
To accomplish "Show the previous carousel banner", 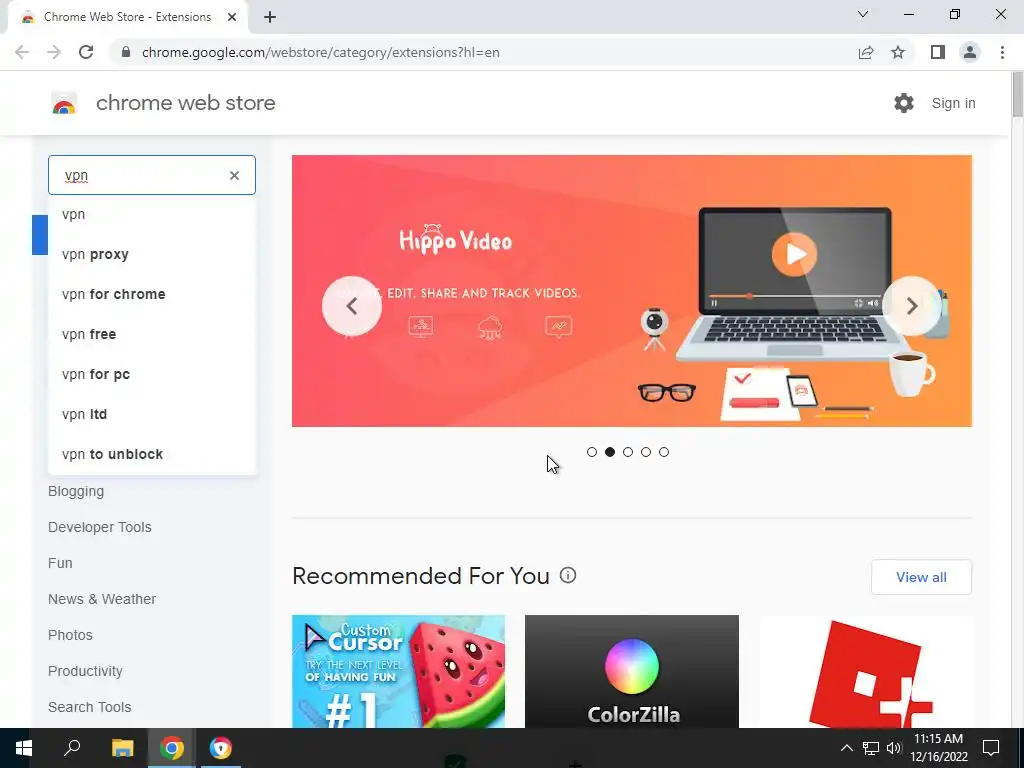I will (351, 306).
